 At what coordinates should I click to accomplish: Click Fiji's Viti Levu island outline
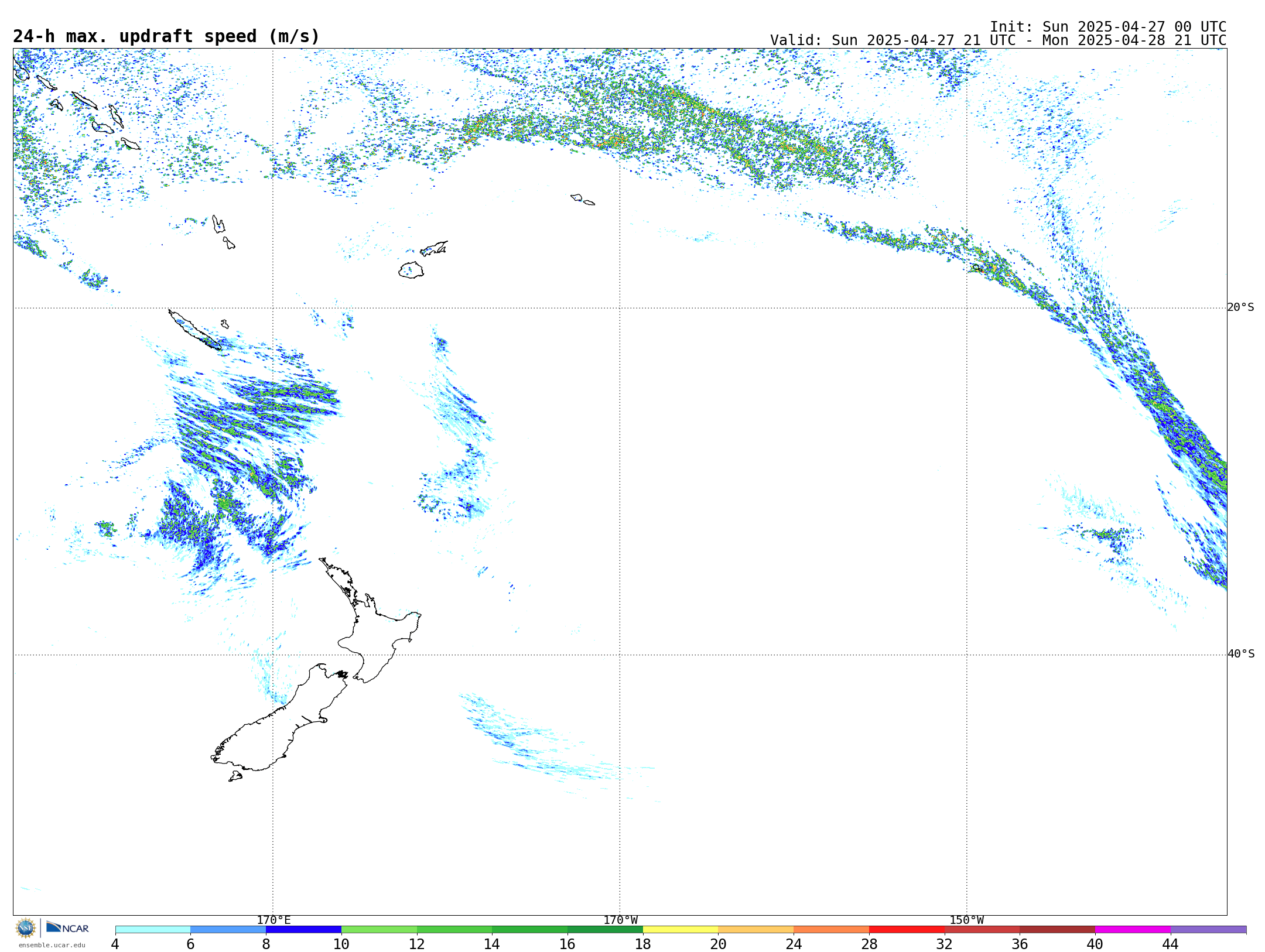coord(411,270)
